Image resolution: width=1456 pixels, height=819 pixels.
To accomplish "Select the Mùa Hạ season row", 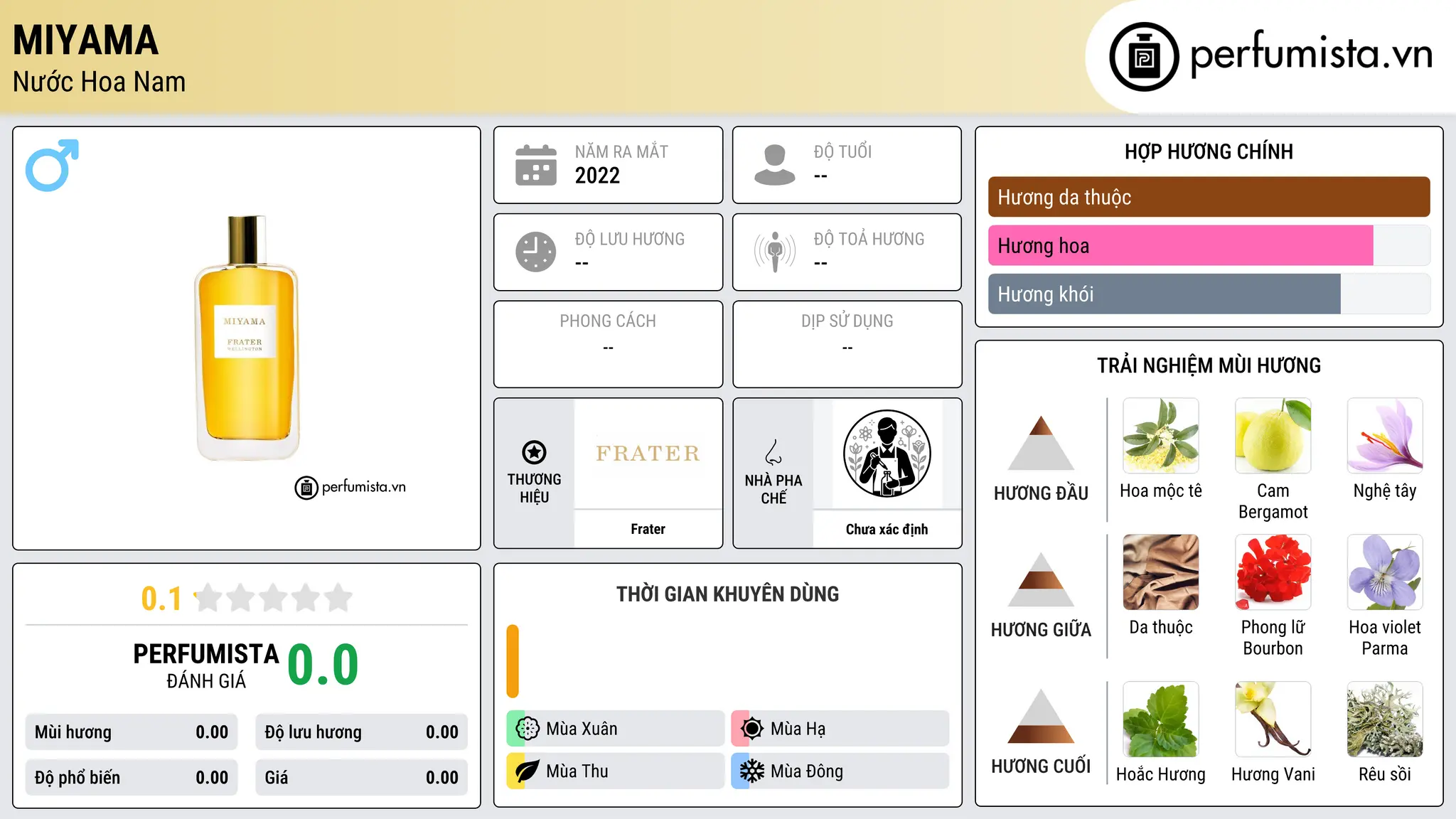I will coord(840,729).
